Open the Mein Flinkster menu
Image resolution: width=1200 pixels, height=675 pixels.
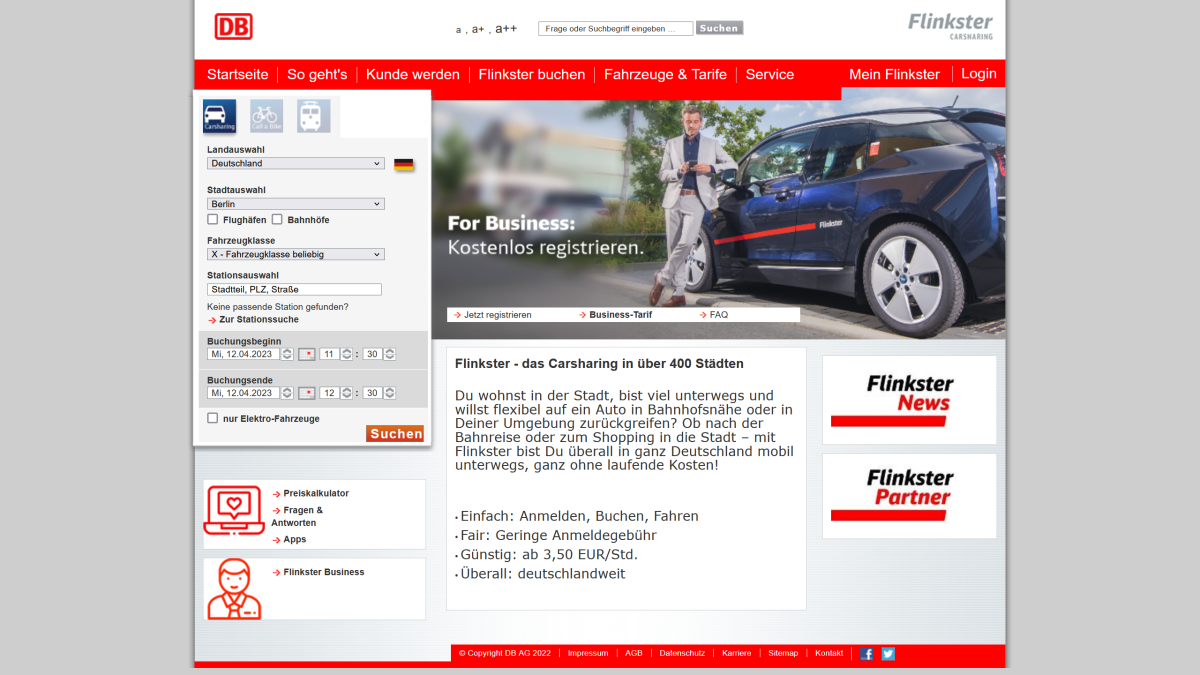click(x=894, y=74)
